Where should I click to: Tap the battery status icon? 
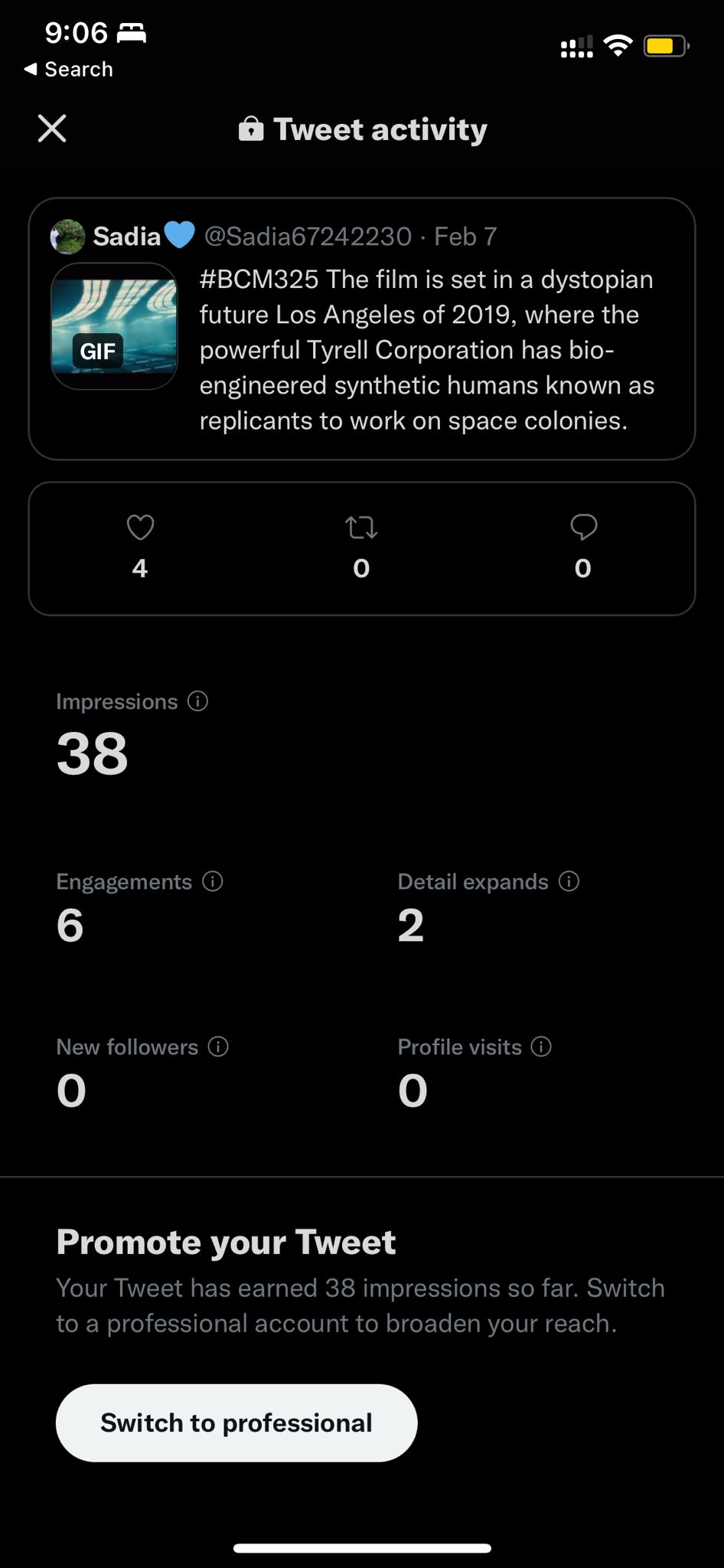coord(665,47)
